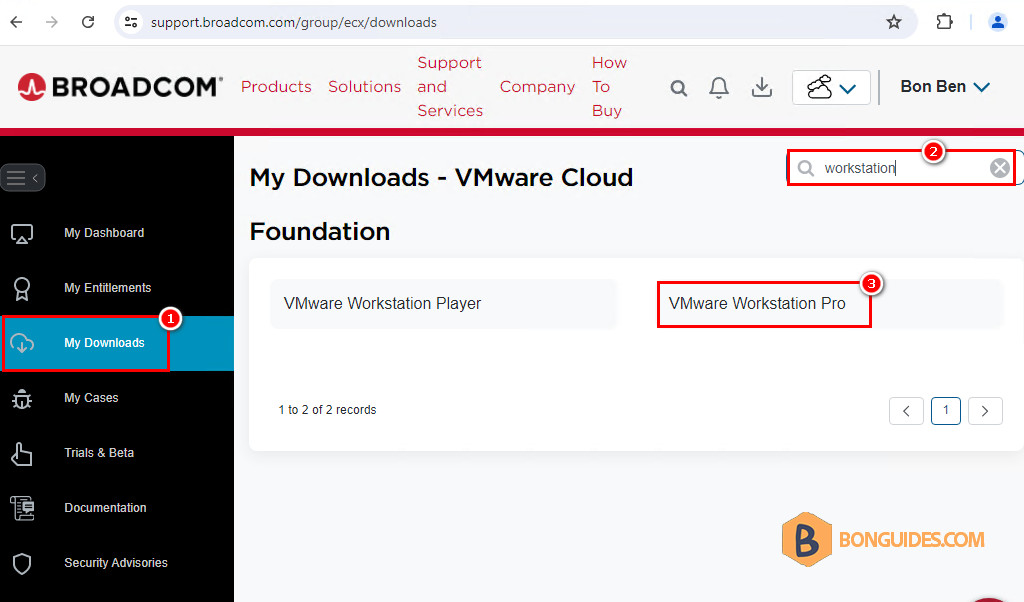Open the Products menu
Image resolution: width=1024 pixels, height=602 pixels.
click(x=276, y=86)
